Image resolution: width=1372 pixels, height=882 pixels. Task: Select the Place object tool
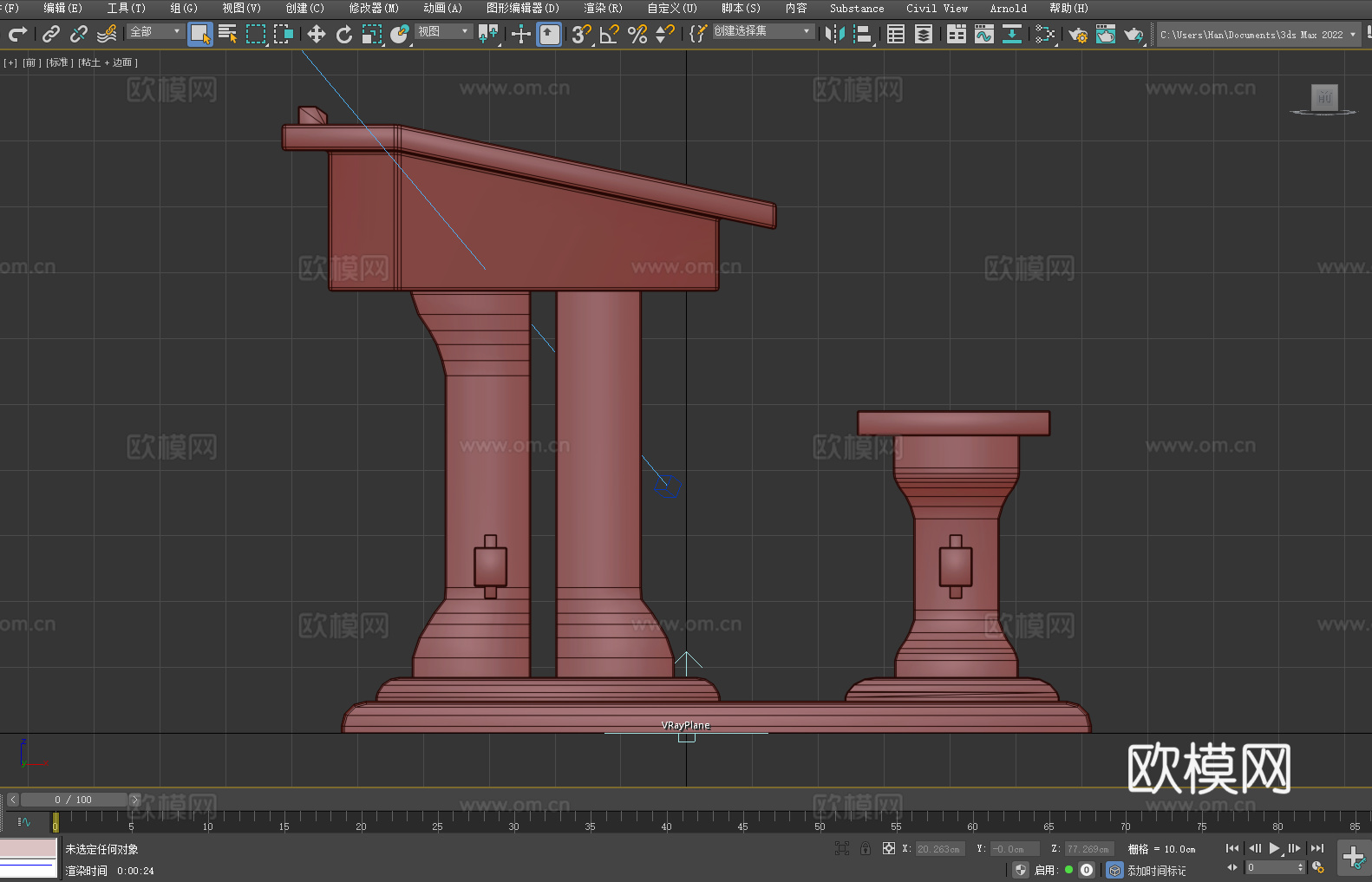coord(400,34)
